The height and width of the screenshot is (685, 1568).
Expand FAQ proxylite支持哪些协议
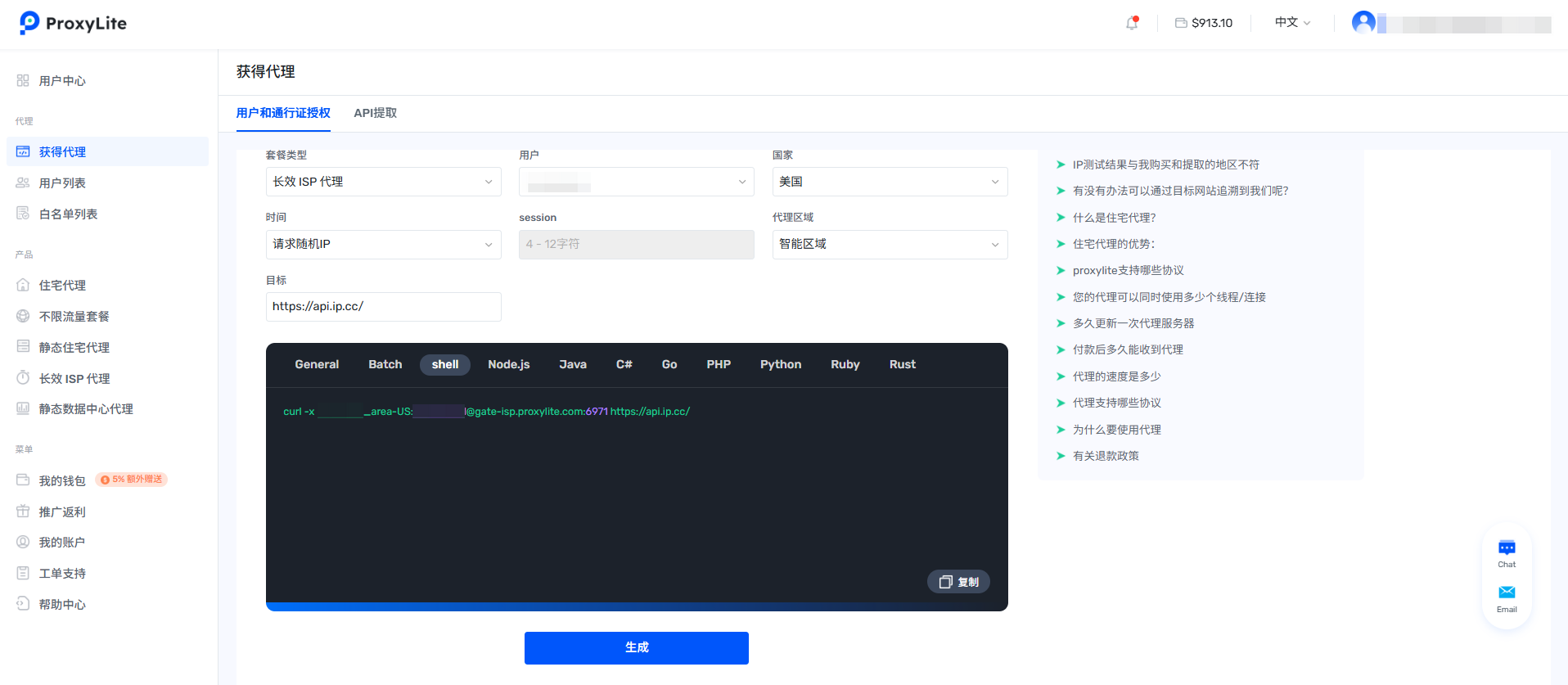pyautogui.click(x=1129, y=270)
